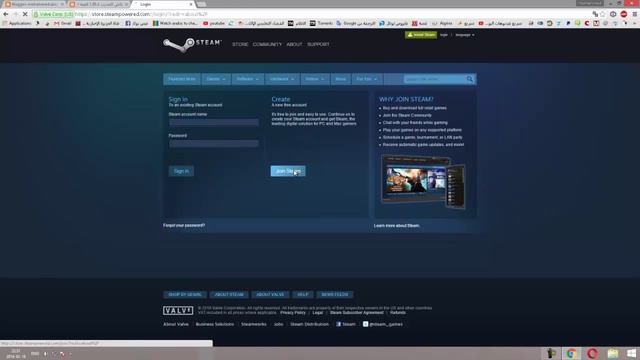Image resolution: width=640 pixels, height=360 pixels.
Task: Switch to the active Login browser tab
Action: pos(163,4)
